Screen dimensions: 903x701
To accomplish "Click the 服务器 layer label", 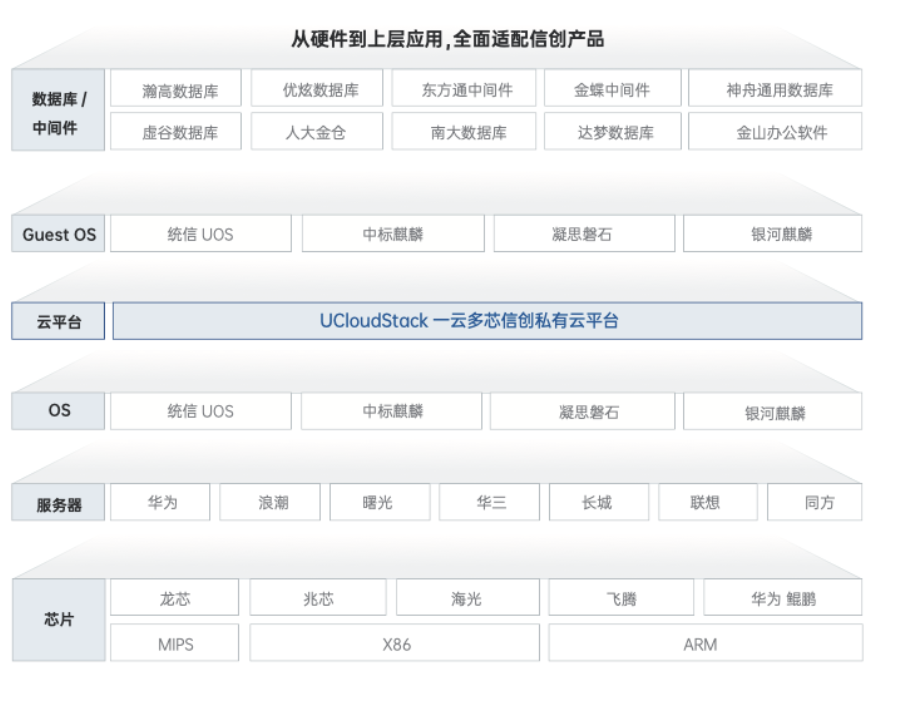I will pos(58,505).
